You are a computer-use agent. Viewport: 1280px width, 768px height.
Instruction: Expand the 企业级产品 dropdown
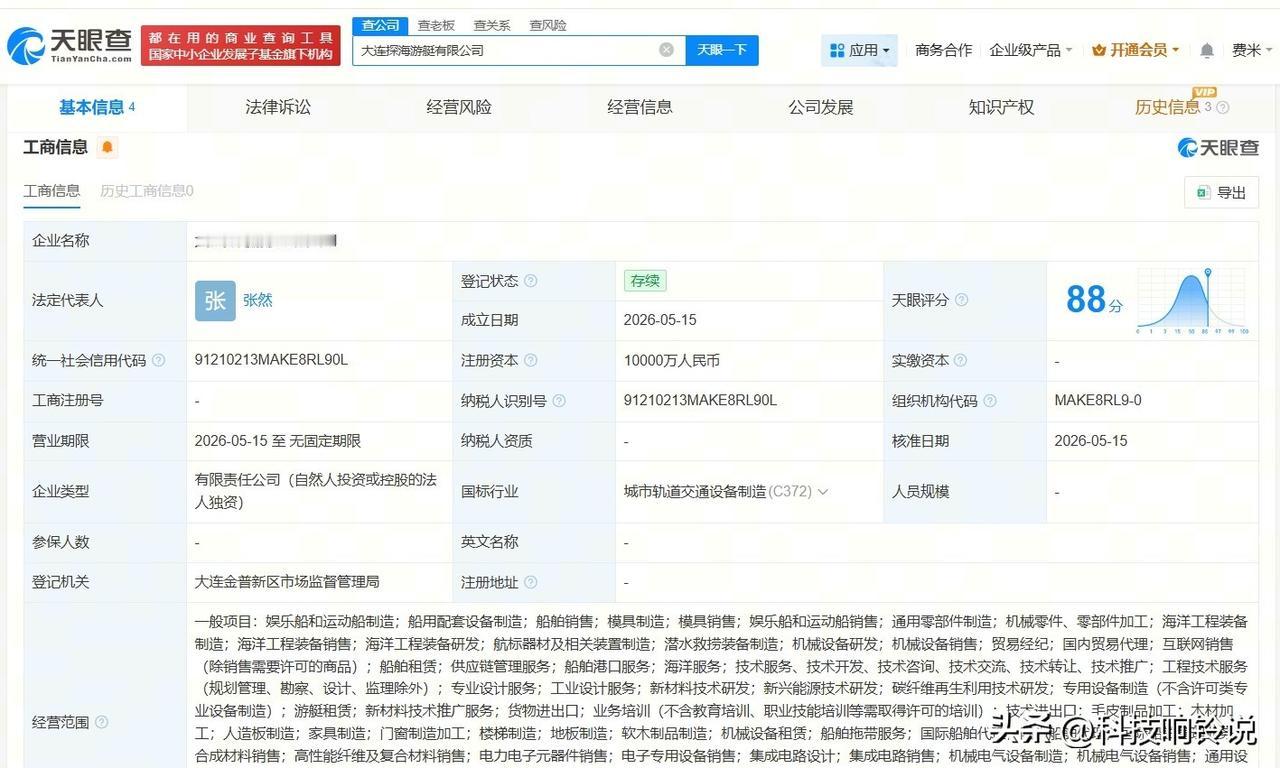click(1031, 50)
